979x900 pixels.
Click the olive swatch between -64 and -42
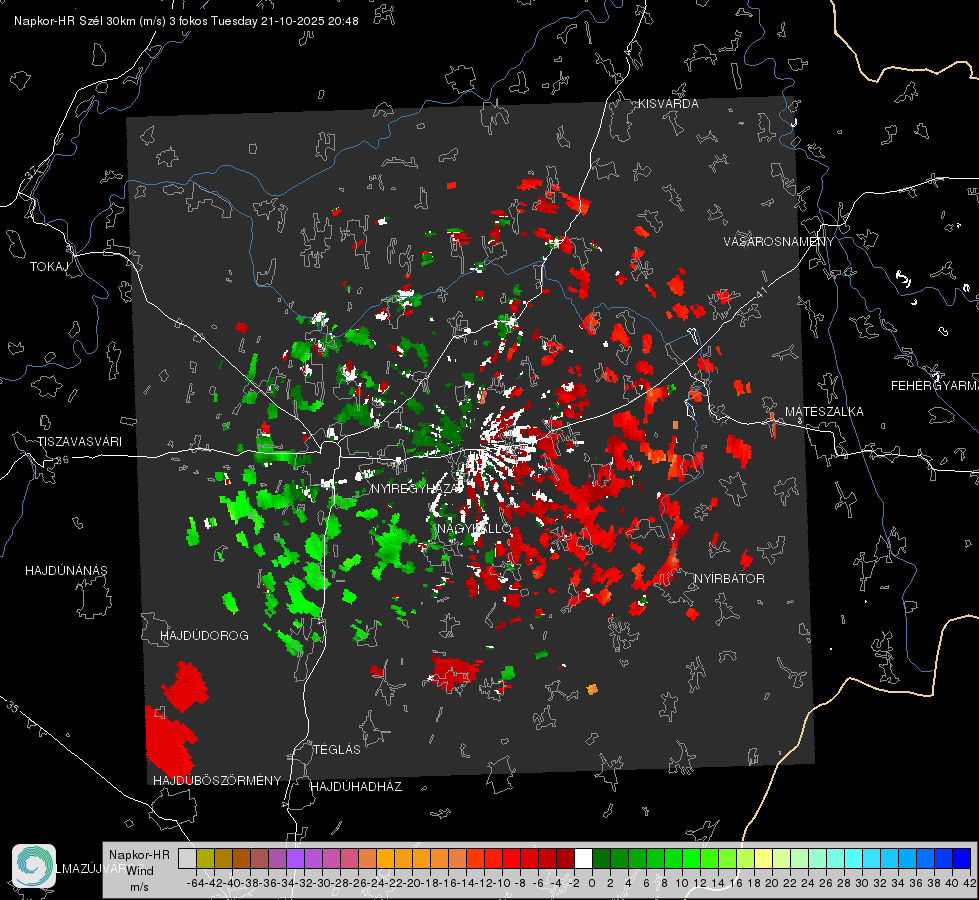coord(205,858)
